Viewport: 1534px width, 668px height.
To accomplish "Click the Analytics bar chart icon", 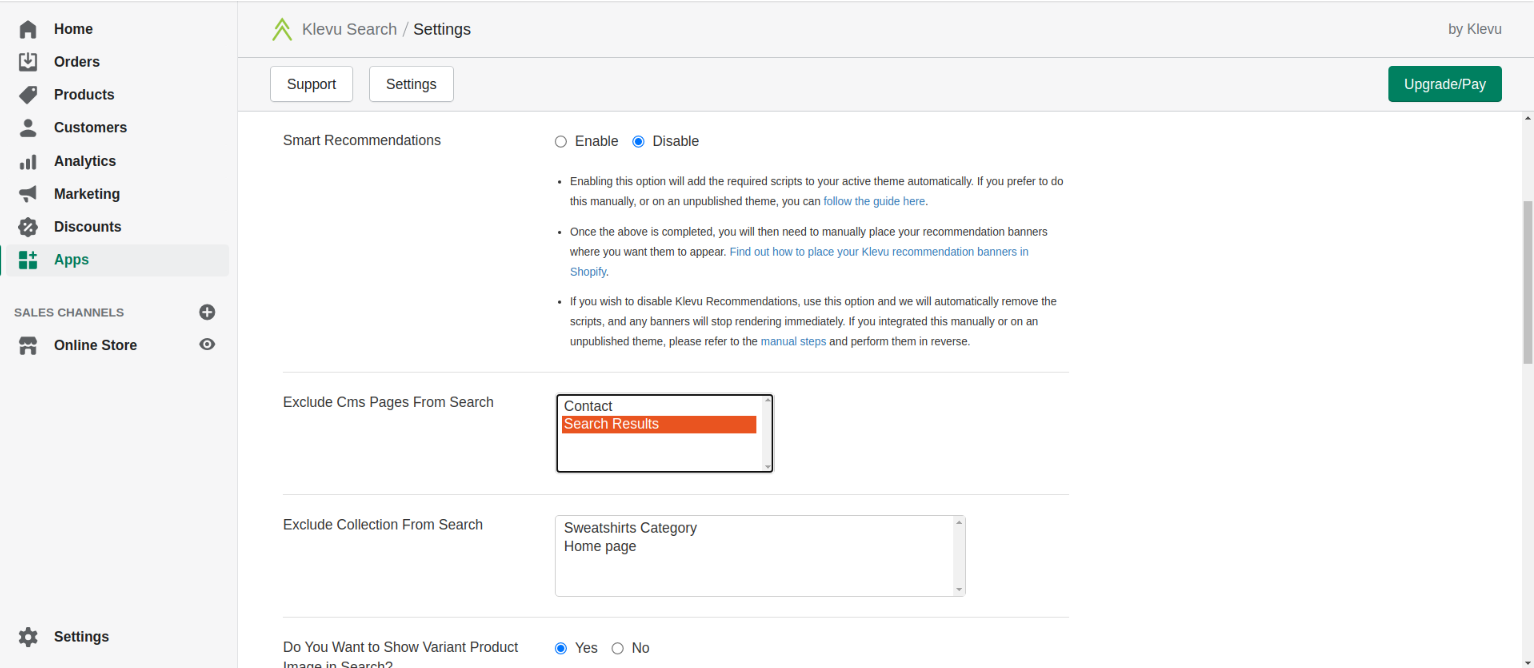I will 28,161.
